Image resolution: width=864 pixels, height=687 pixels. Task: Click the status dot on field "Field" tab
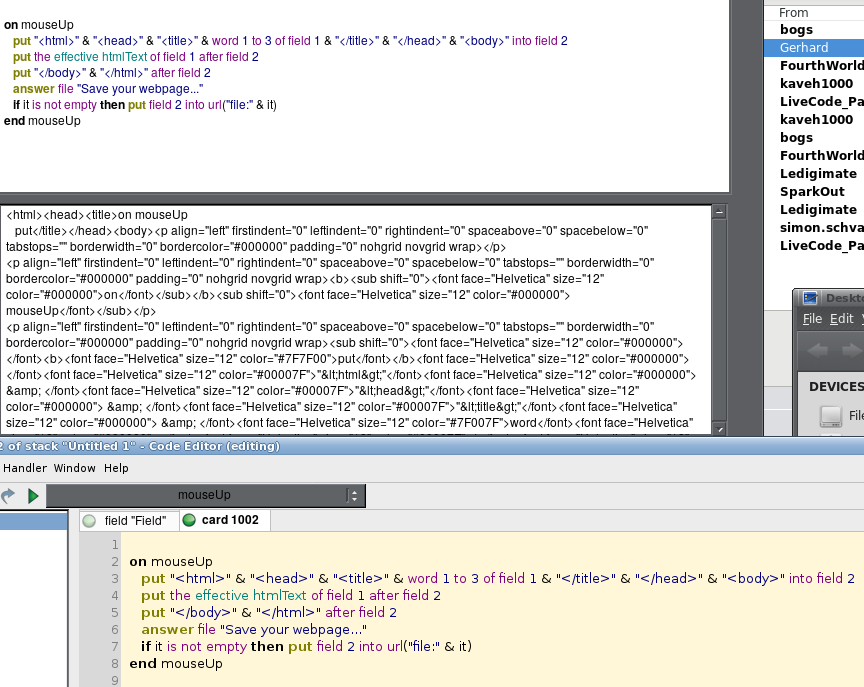click(89, 521)
